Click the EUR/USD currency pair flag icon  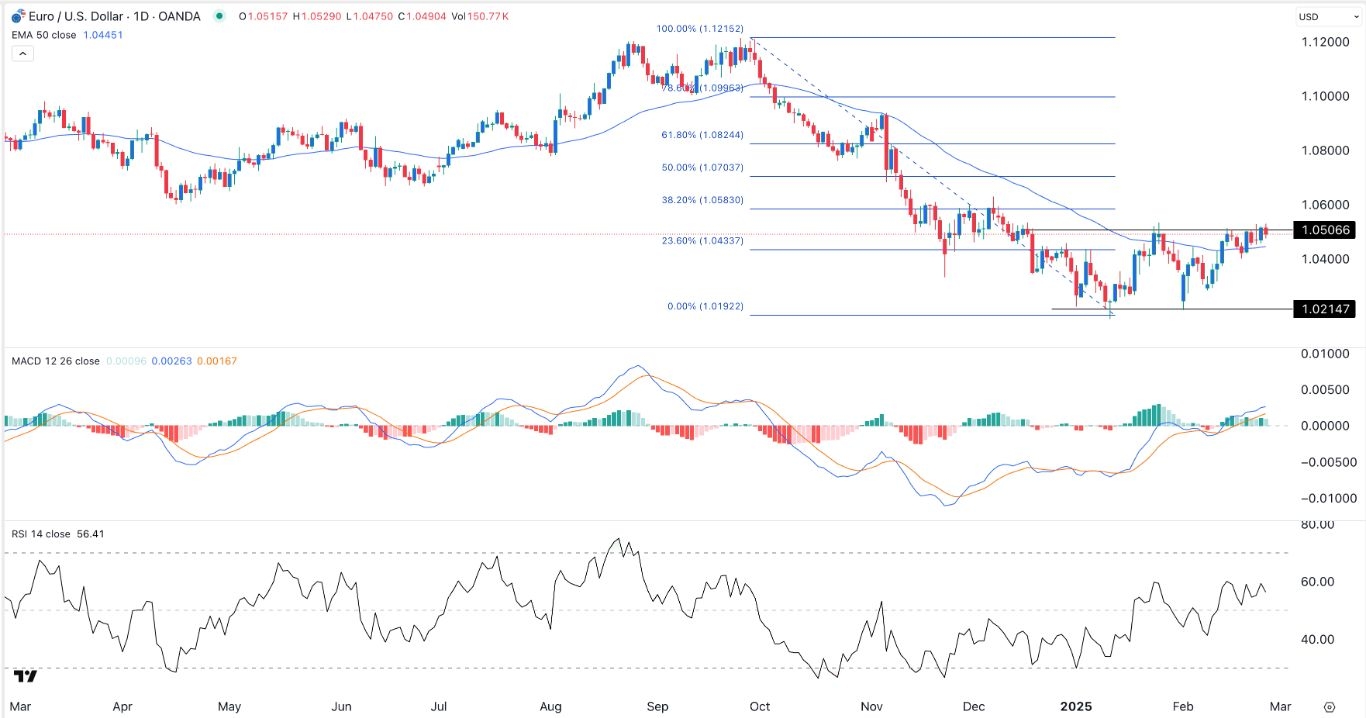click(x=15, y=16)
